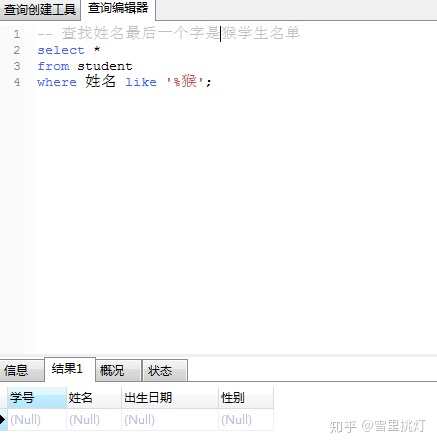The image size is (437, 446).
Task: Click line number 2 in the gutter
Action: point(17,50)
